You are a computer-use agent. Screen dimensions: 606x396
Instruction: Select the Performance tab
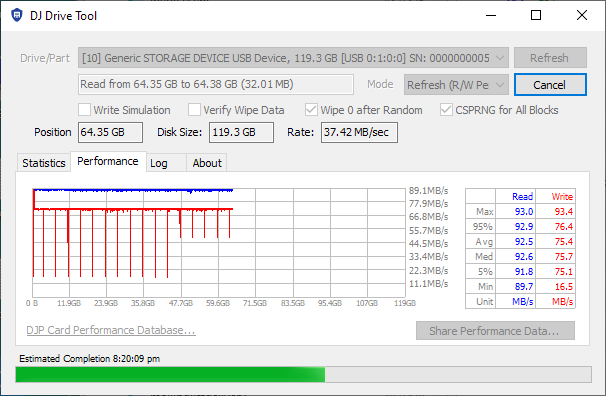108,161
